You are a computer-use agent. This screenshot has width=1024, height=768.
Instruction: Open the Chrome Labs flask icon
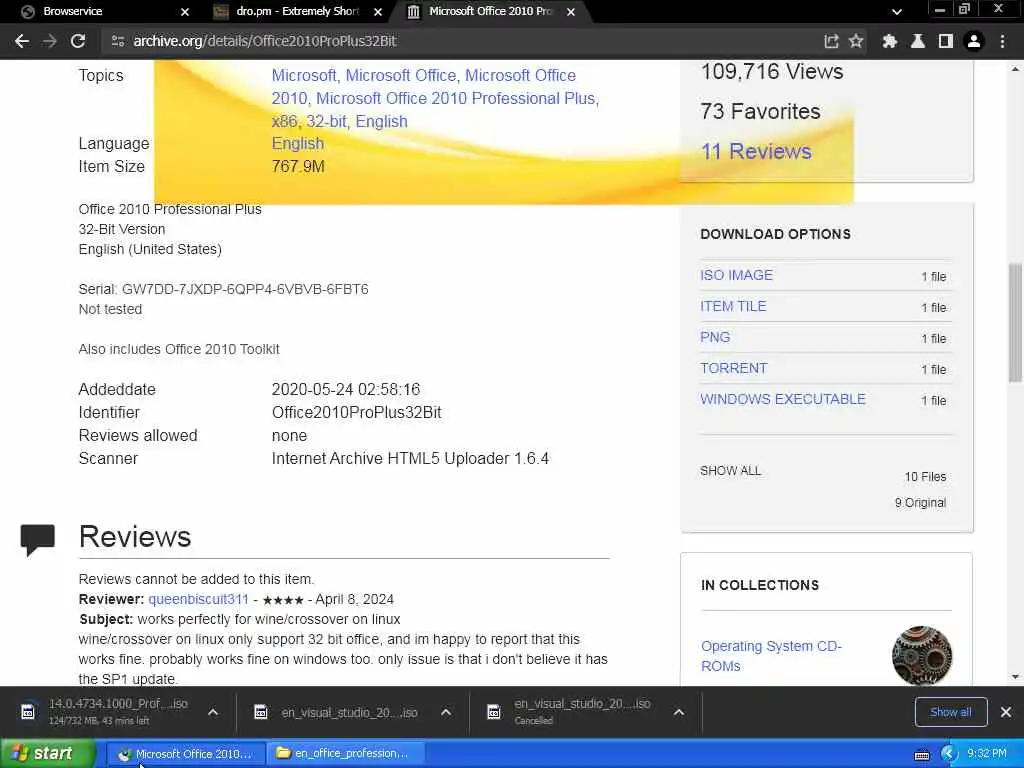click(x=918, y=41)
